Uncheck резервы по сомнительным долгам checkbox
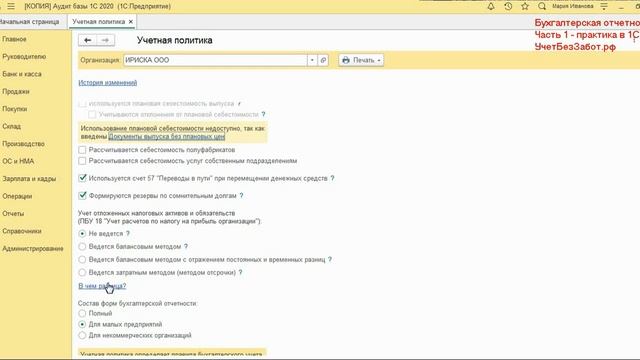The width and height of the screenshot is (640, 360). (82, 195)
